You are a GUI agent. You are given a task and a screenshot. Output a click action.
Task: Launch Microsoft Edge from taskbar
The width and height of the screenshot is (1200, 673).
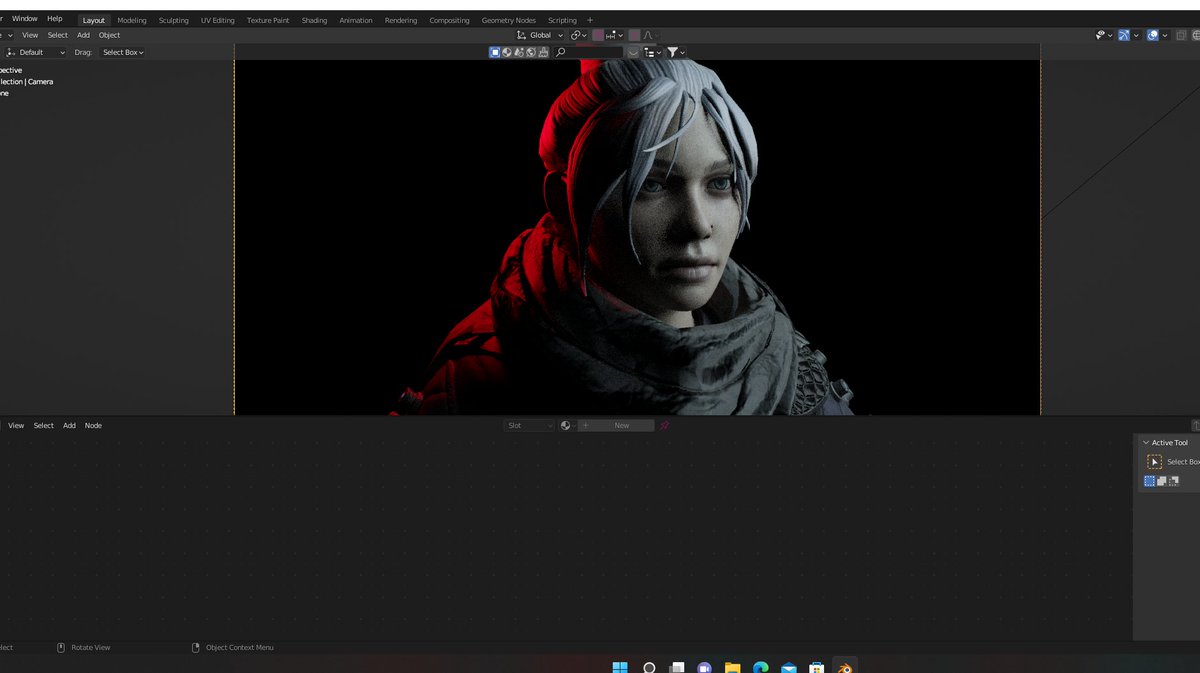(x=760, y=667)
